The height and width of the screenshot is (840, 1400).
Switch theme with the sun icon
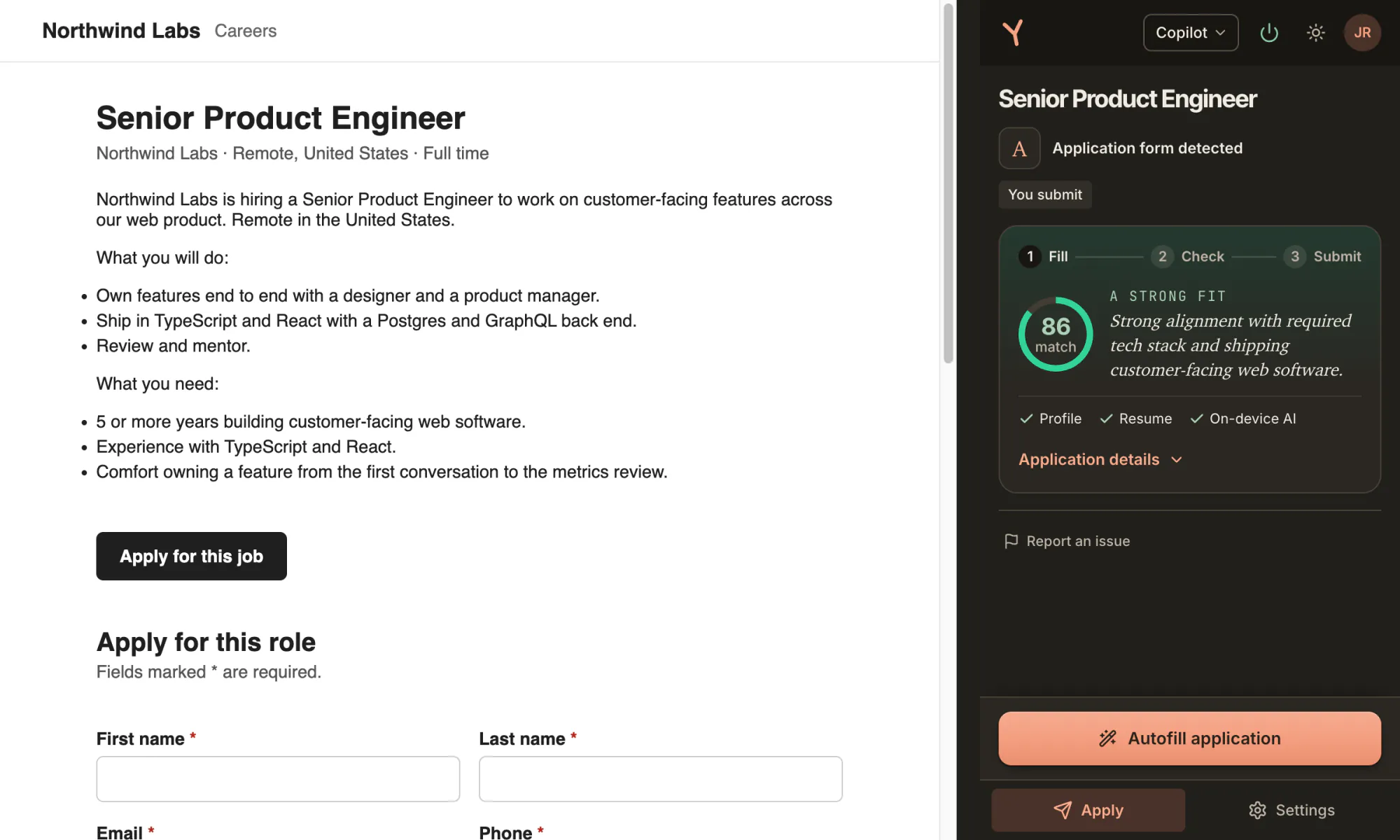click(1316, 33)
